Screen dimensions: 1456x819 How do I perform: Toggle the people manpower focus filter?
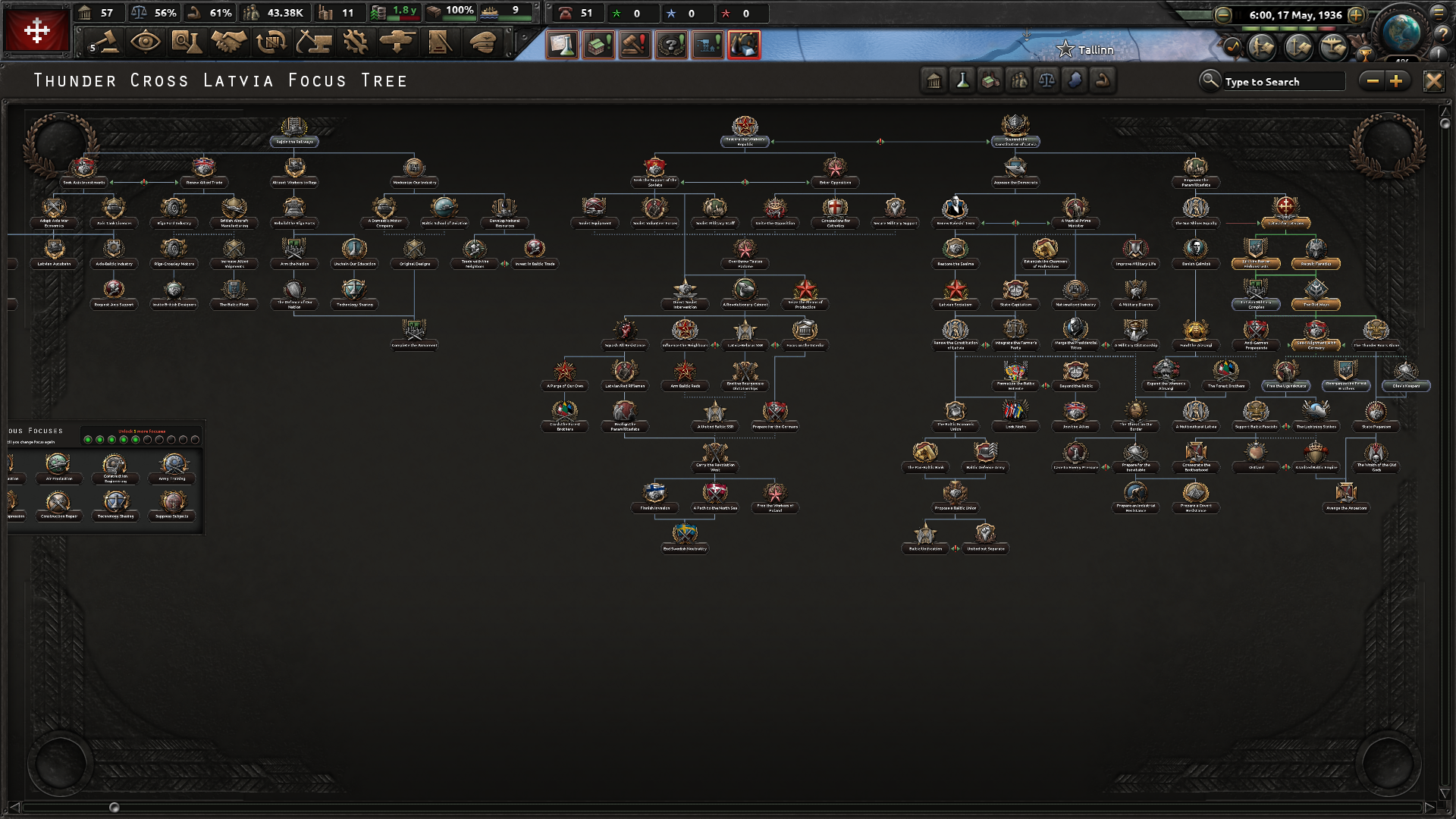(x=1018, y=80)
